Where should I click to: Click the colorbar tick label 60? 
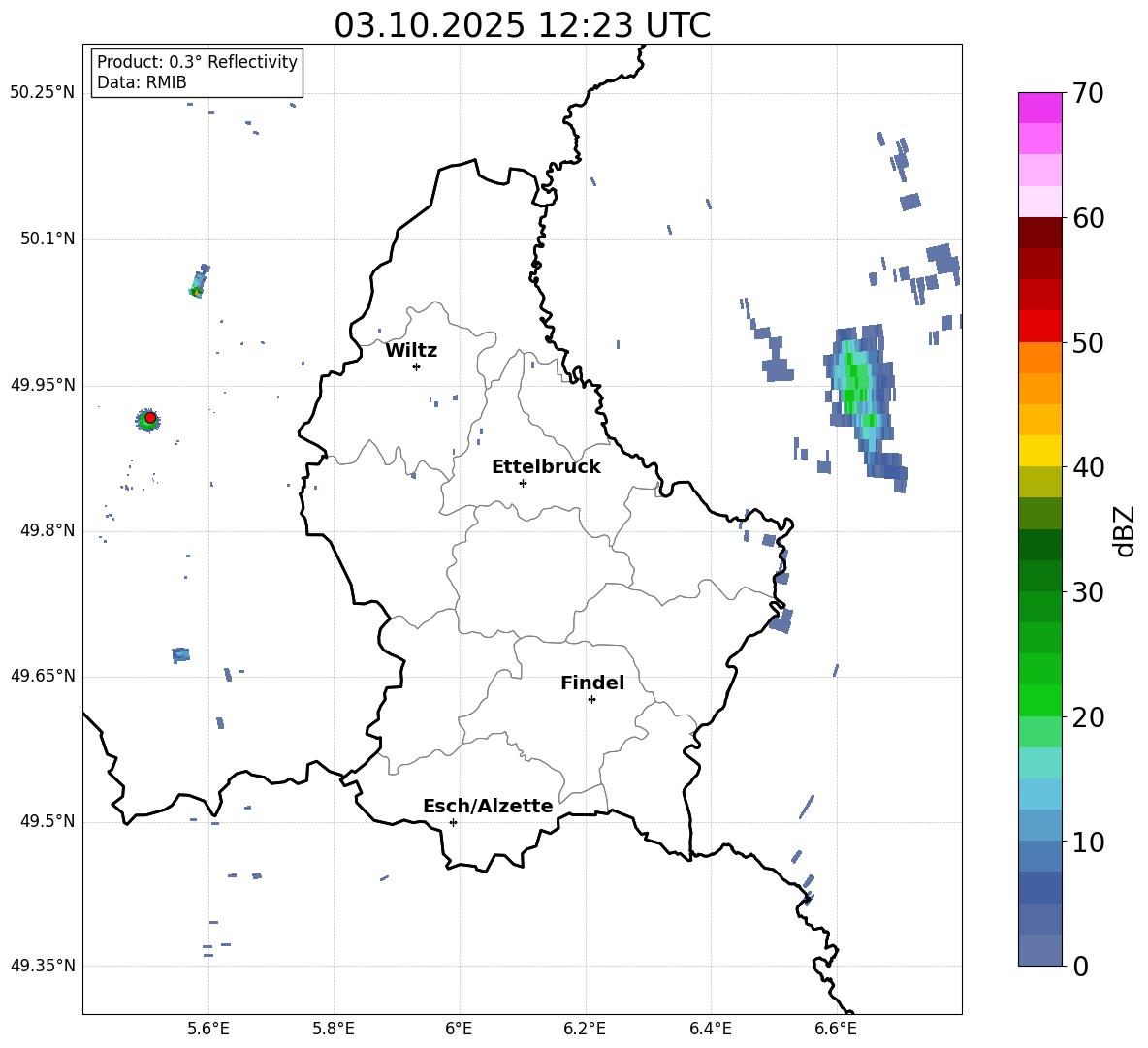(1088, 218)
